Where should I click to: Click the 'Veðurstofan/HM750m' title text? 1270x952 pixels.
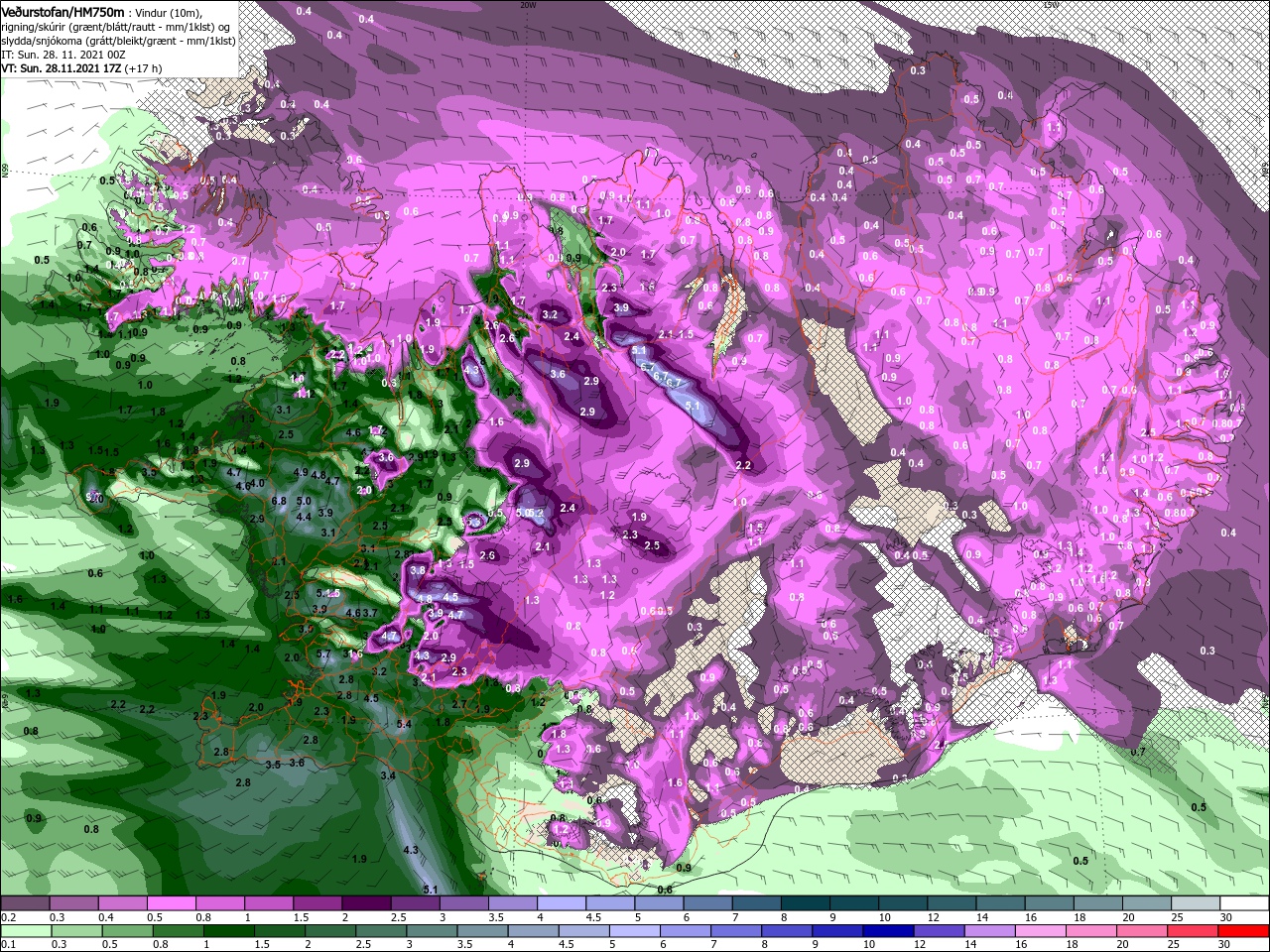[63, 11]
